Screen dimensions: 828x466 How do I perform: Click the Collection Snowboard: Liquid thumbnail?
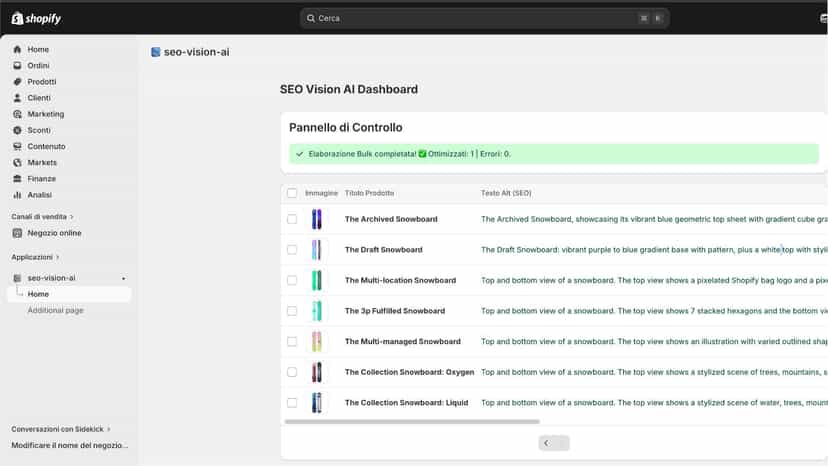(x=316, y=403)
